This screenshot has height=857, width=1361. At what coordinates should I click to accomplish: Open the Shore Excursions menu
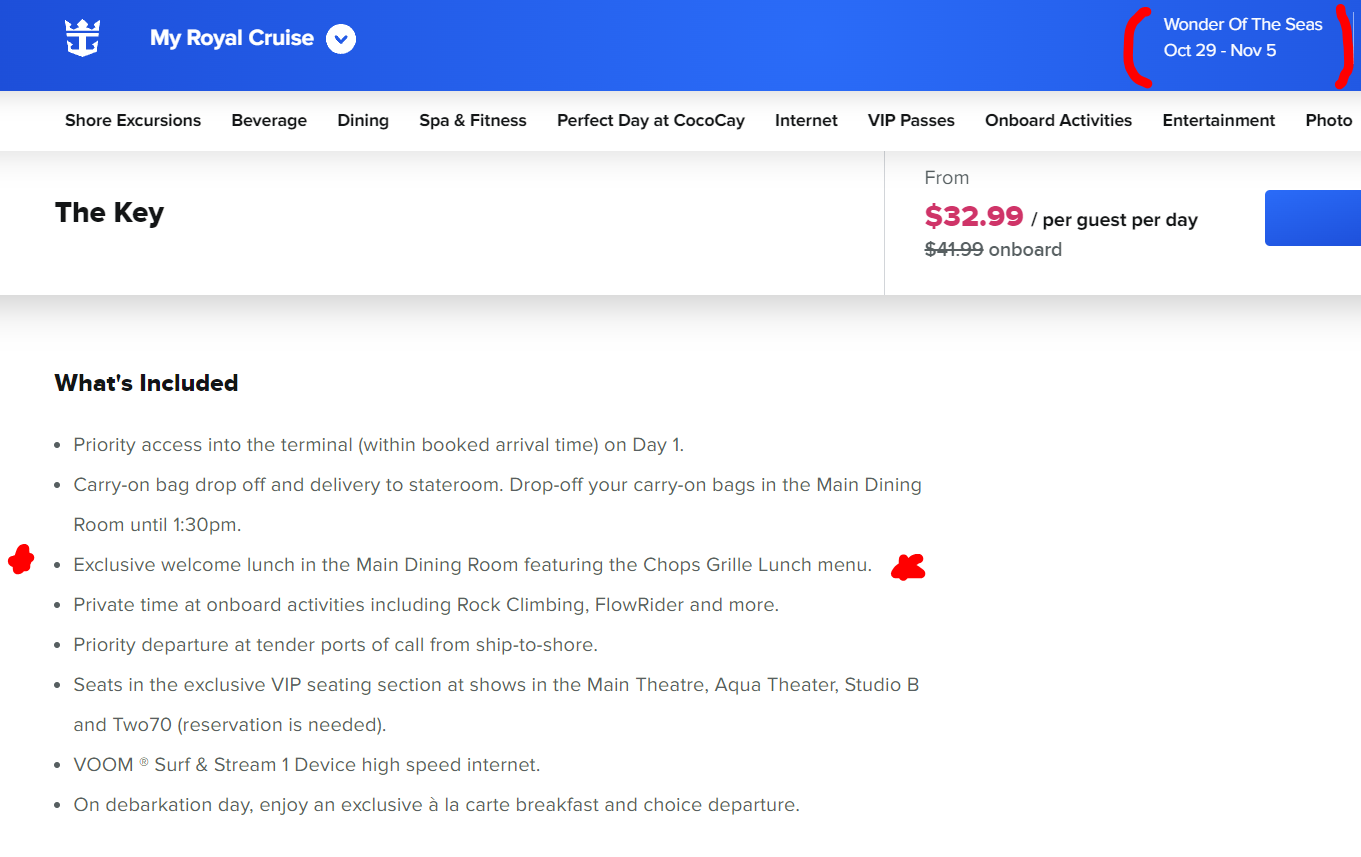click(x=133, y=120)
